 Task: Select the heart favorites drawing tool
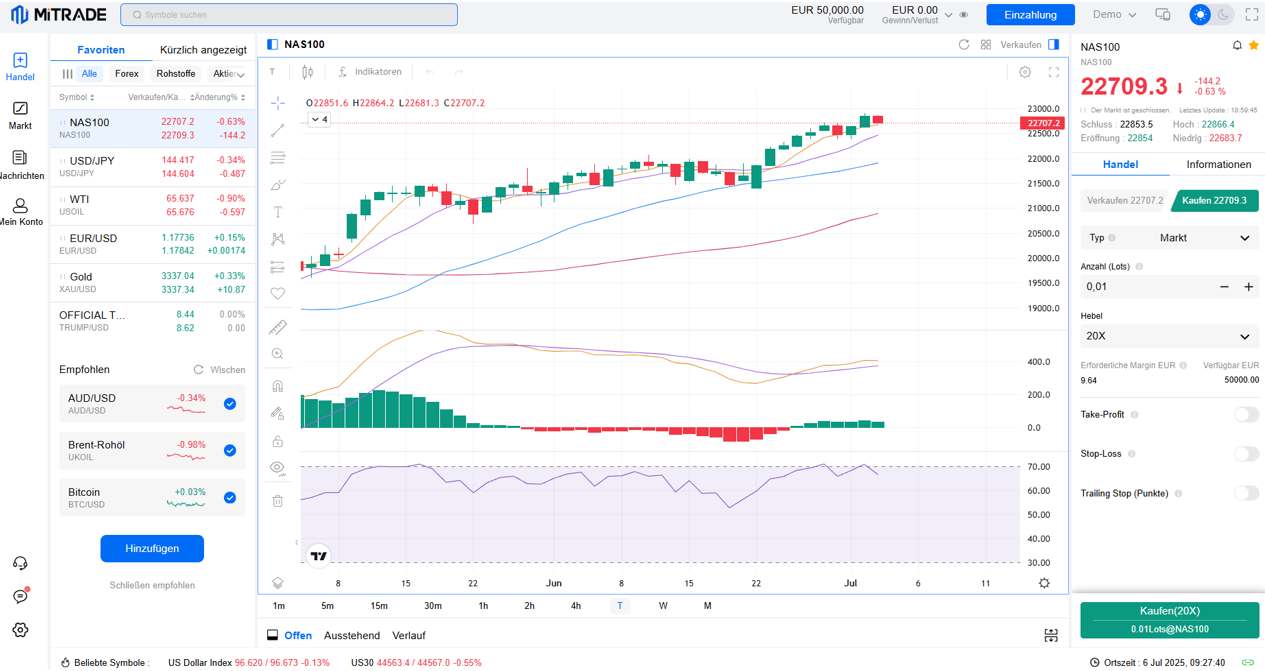tap(278, 294)
